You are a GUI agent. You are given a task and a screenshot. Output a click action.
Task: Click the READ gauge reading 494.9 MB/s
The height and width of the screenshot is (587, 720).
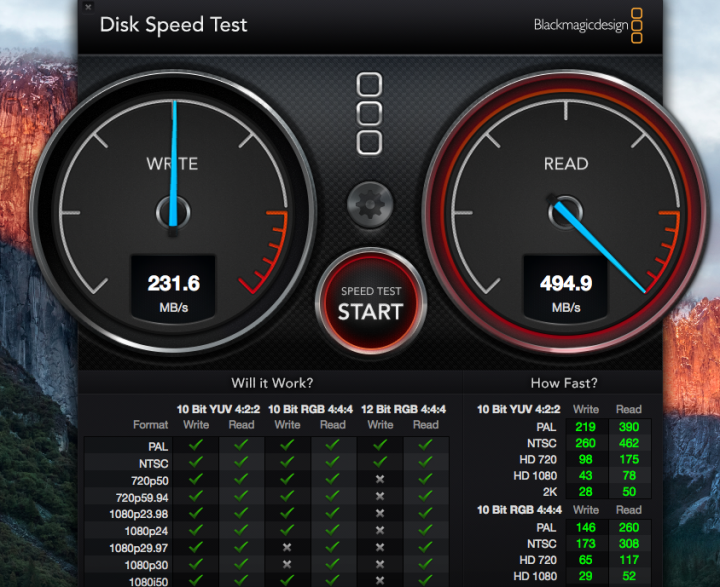pyautogui.click(x=565, y=213)
